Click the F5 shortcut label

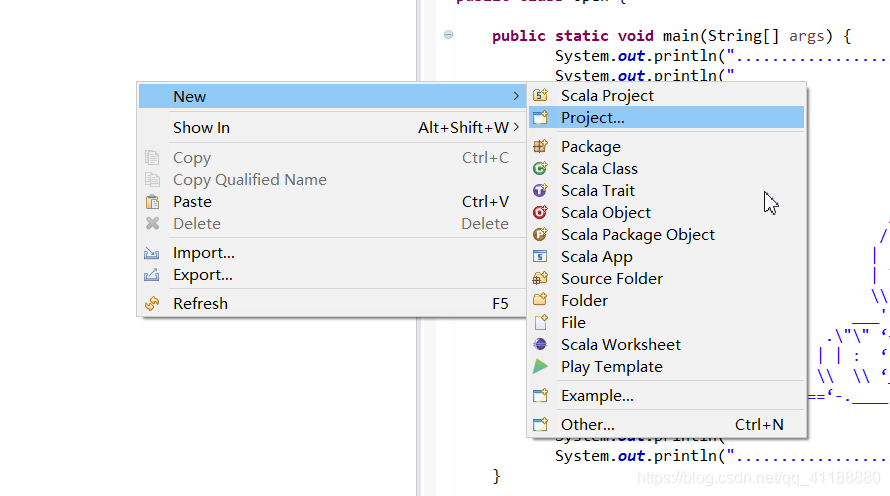point(500,304)
